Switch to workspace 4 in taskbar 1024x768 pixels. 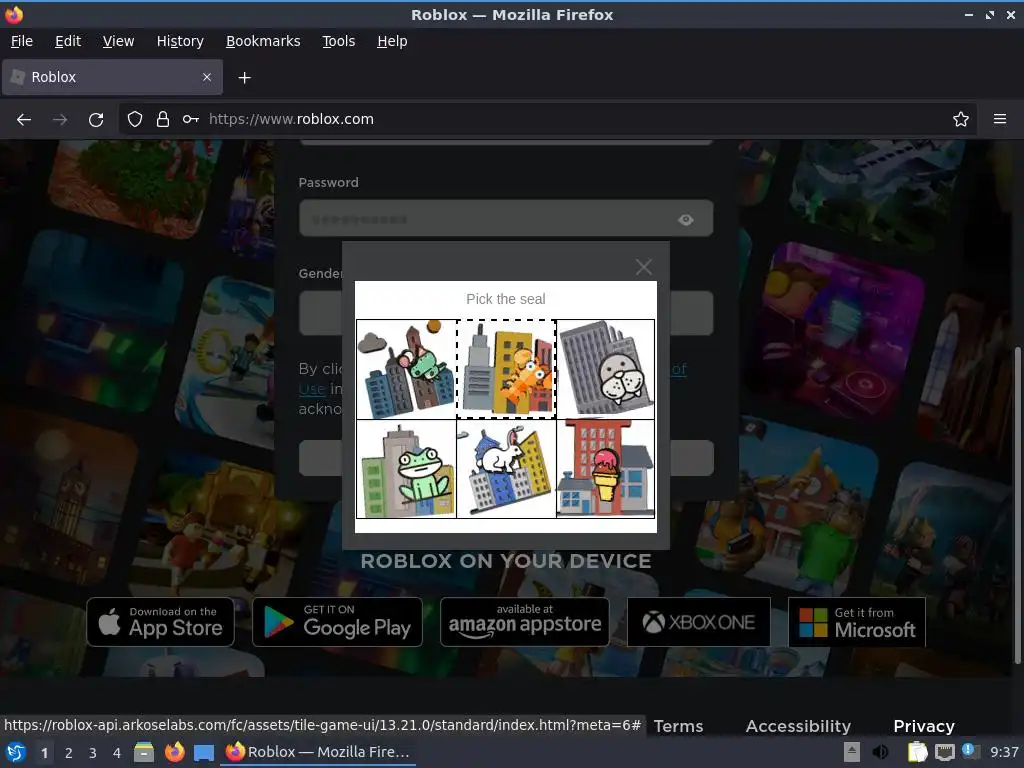pyautogui.click(x=117, y=753)
